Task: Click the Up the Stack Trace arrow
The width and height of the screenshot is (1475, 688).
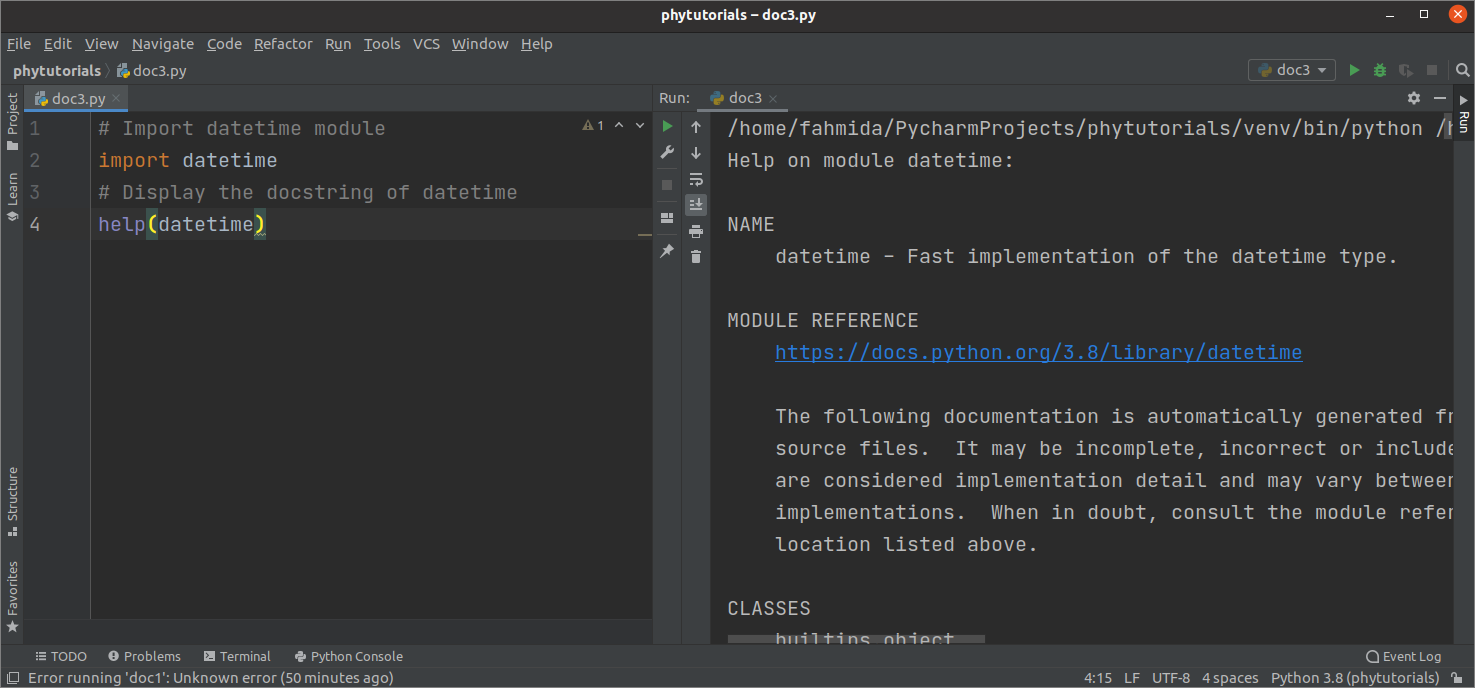Action: pos(696,127)
